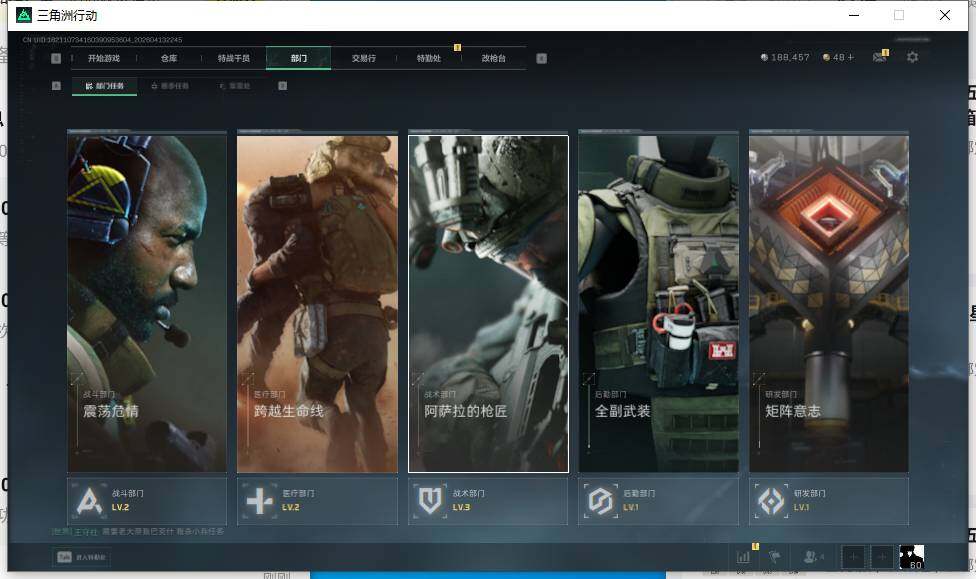Viewport: 976px width, 579px height.
Task: Select the 部门 tab
Action: (x=299, y=58)
